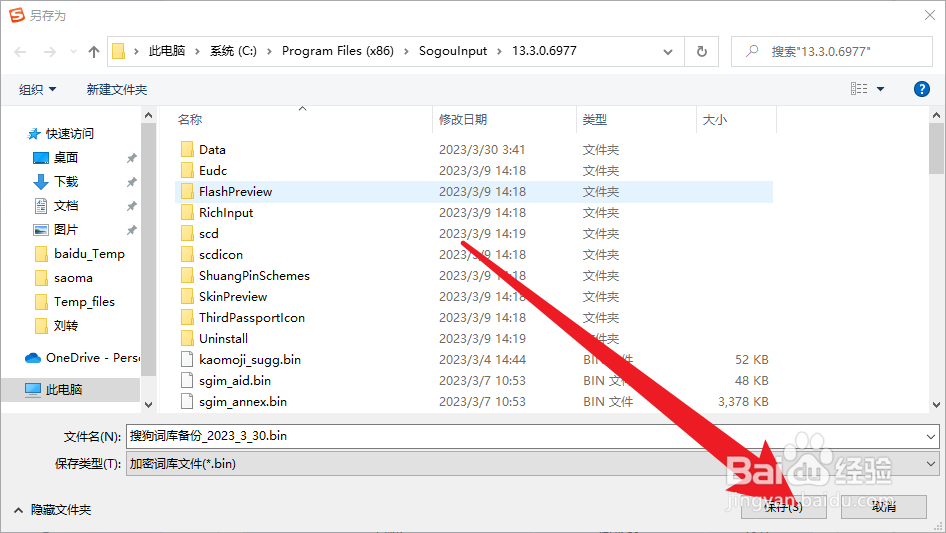This screenshot has width=946, height=533.
Task: Select the FlashPreview folder
Action: (x=235, y=191)
